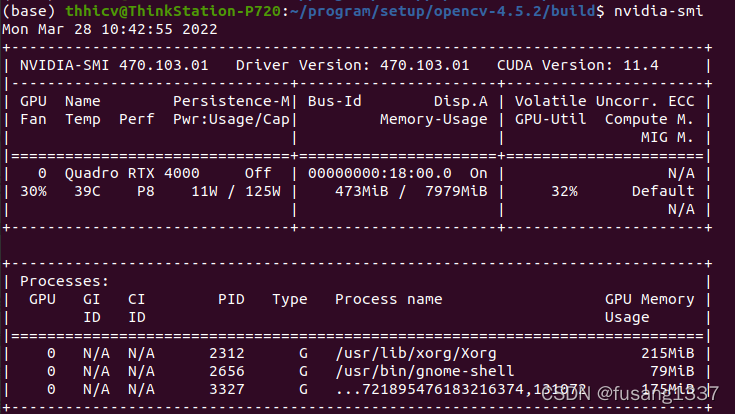
Task: Select the timestamp 'Mon Mar 28 10:42:55 2022'
Action: coord(110,29)
